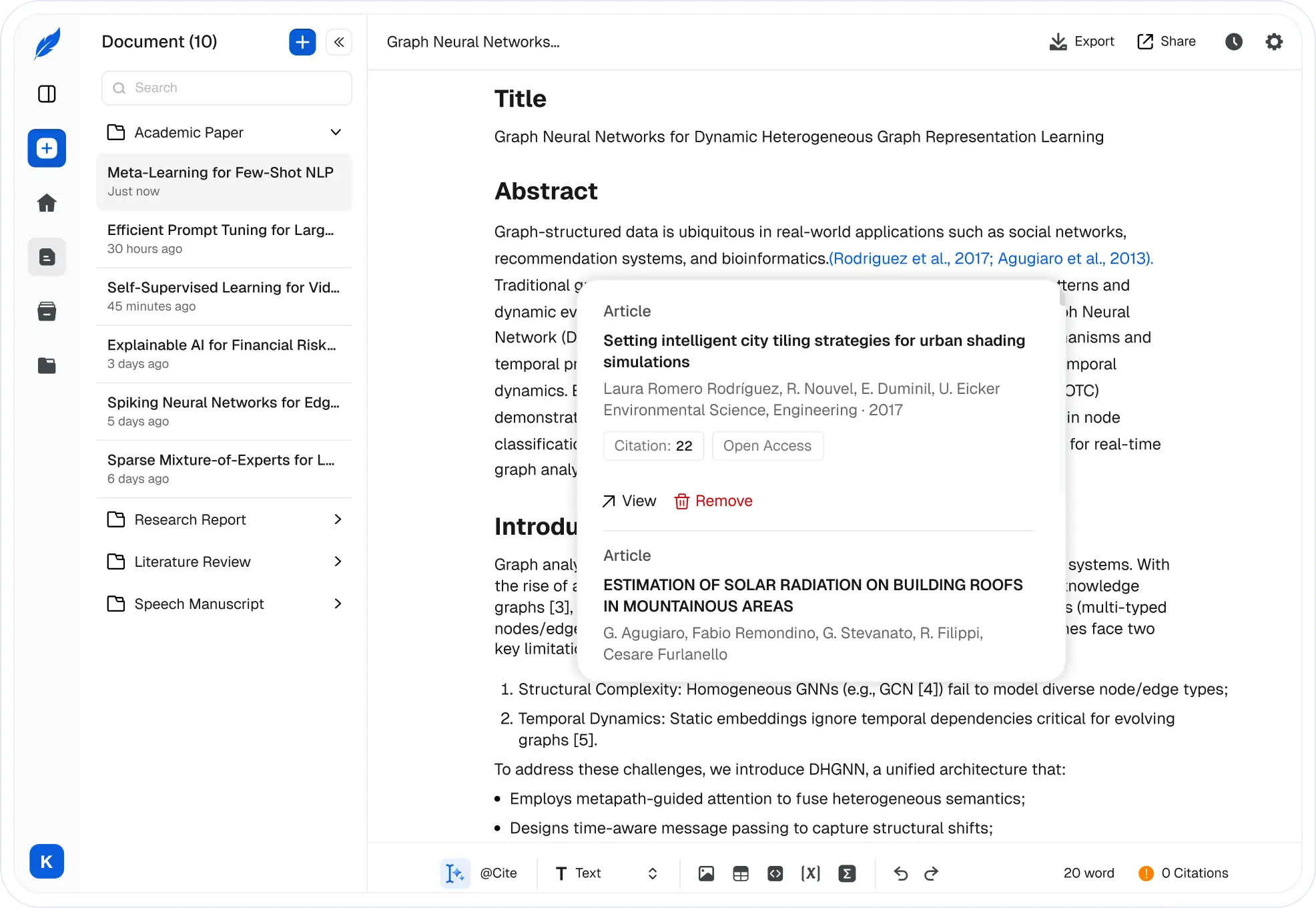Insert sigma formula icon
Image resolution: width=1316 pixels, height=908 pixels.
tap(847, 873)
